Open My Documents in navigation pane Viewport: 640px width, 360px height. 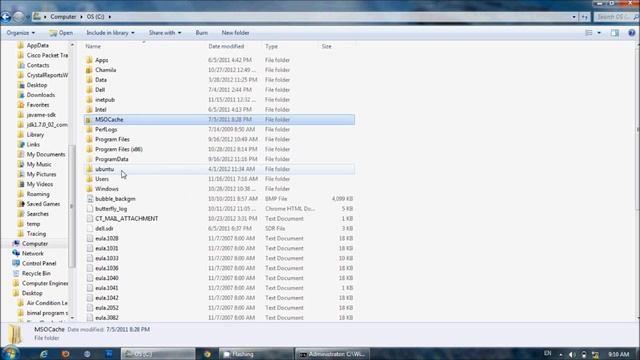[46, 154]
